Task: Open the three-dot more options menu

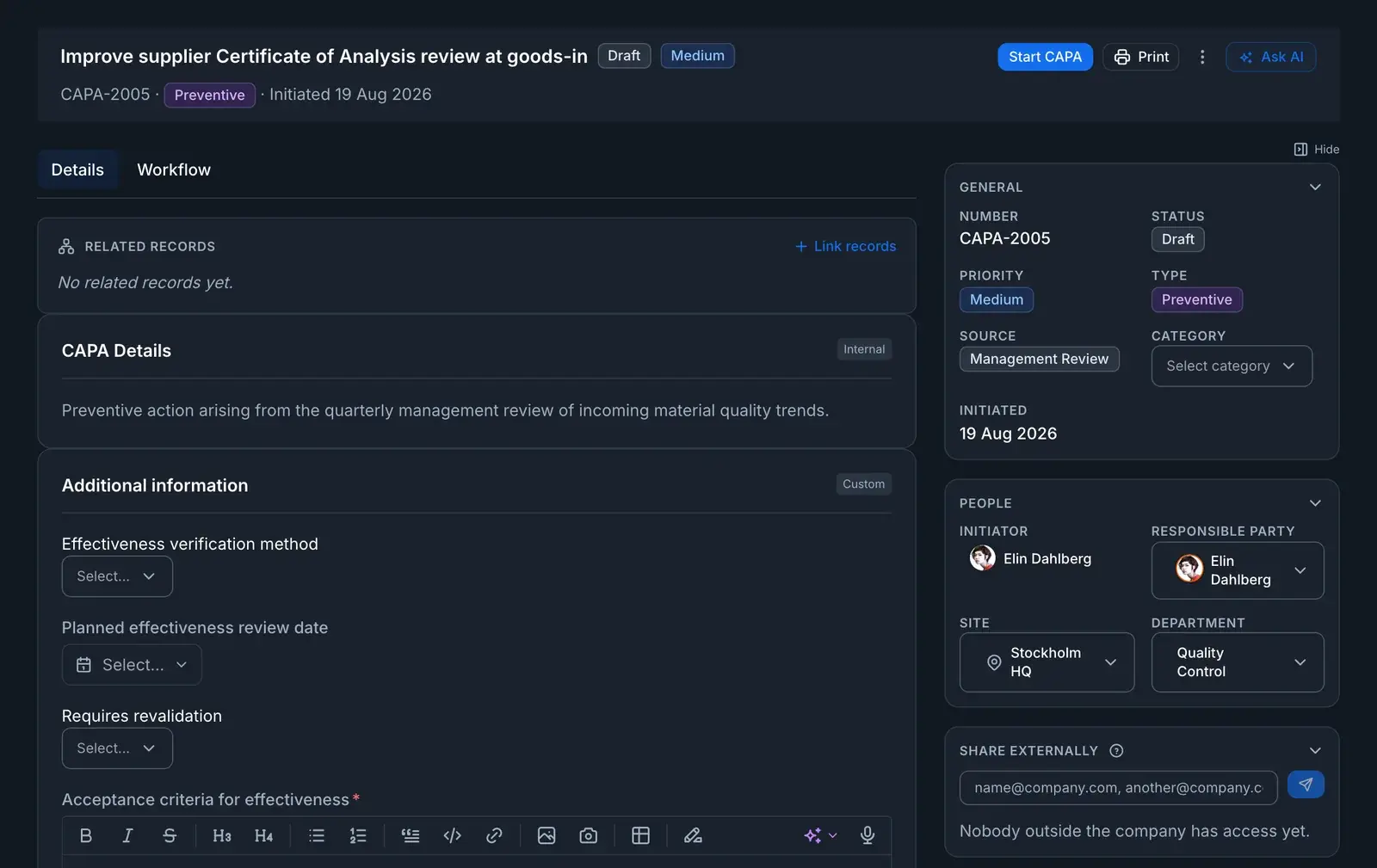Action: [1202, 57]
